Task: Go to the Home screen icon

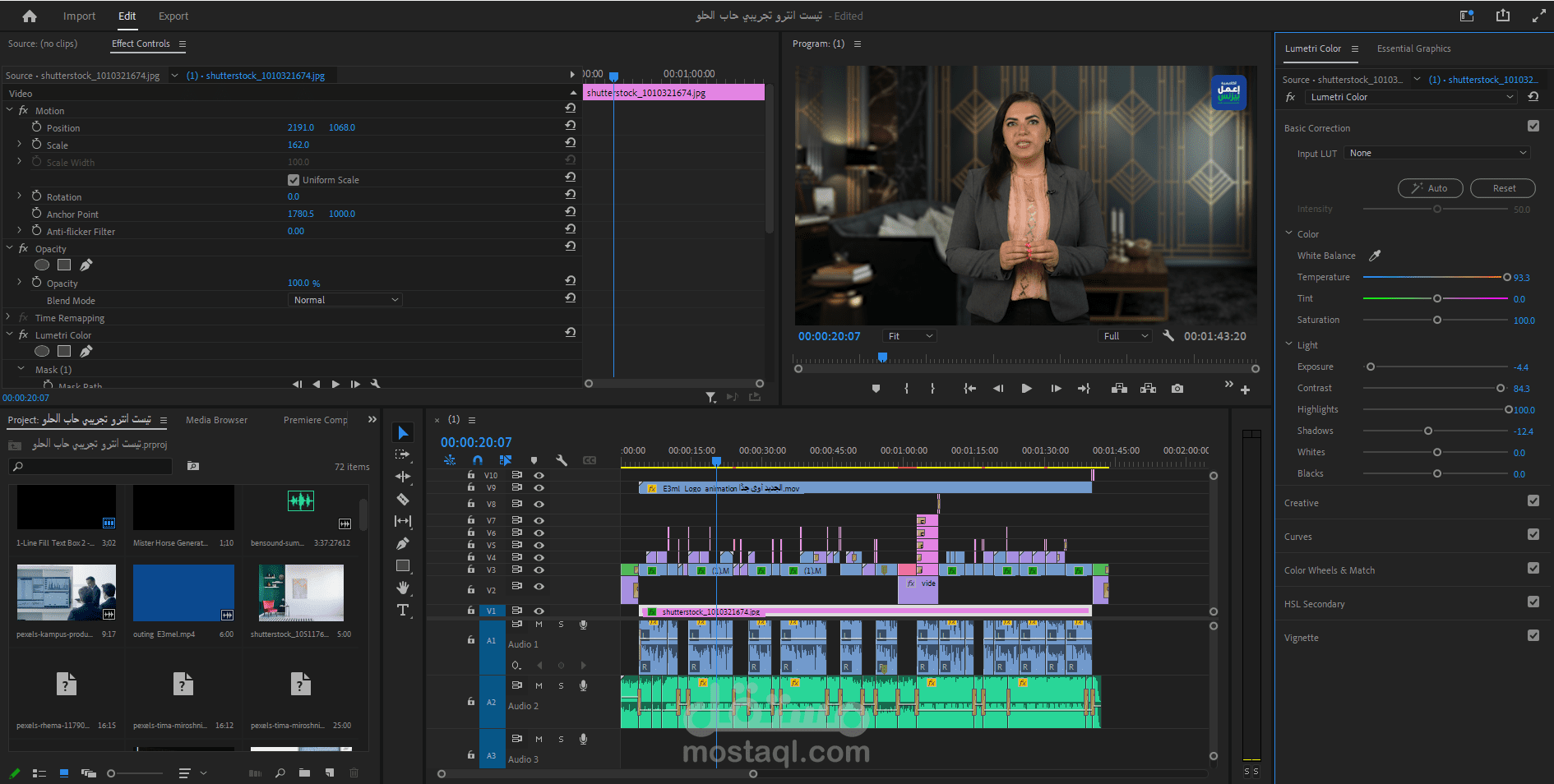Action: [30, 16]
